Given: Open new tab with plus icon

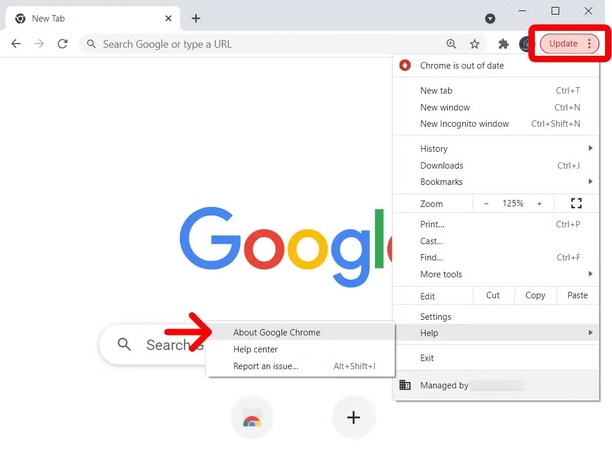Looking at the screenshot, I should 196,18.
